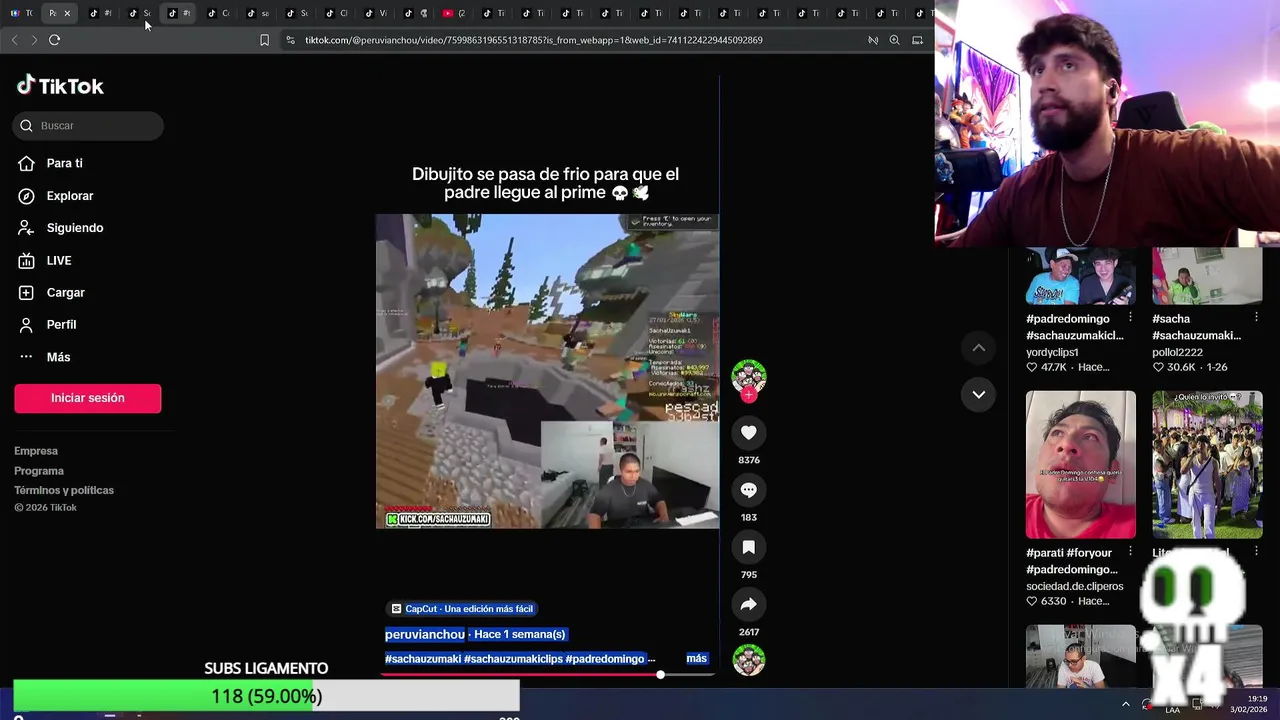Expand description with más link
This screenshot has width=1280, height=720.
[x=696, y=659]
